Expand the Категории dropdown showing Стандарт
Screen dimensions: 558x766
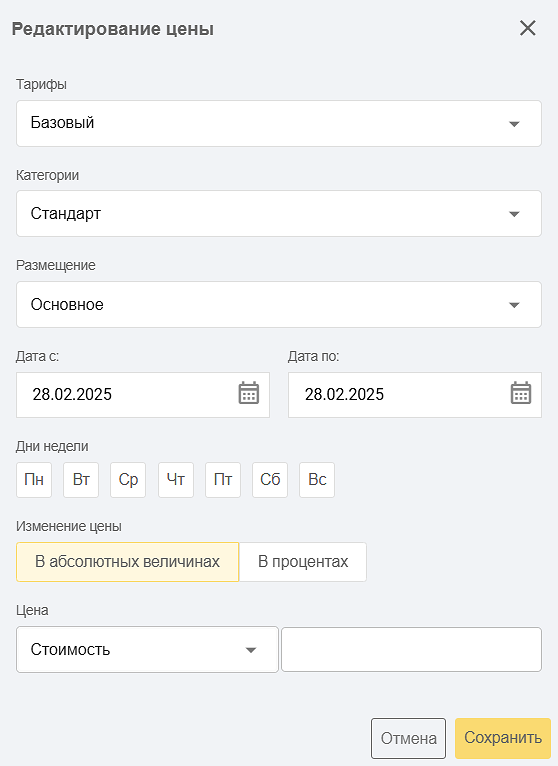279,213
